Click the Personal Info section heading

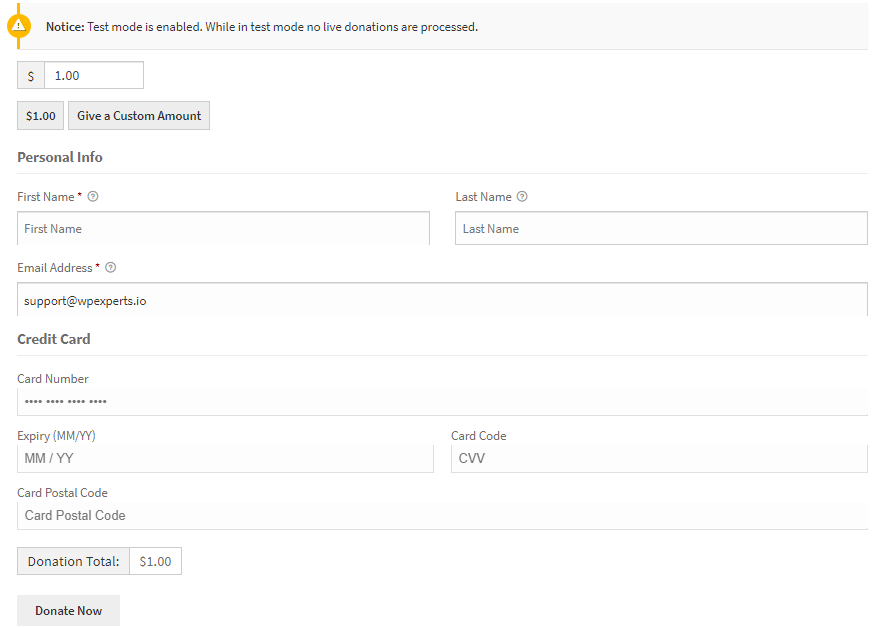[x=60, y=157]
